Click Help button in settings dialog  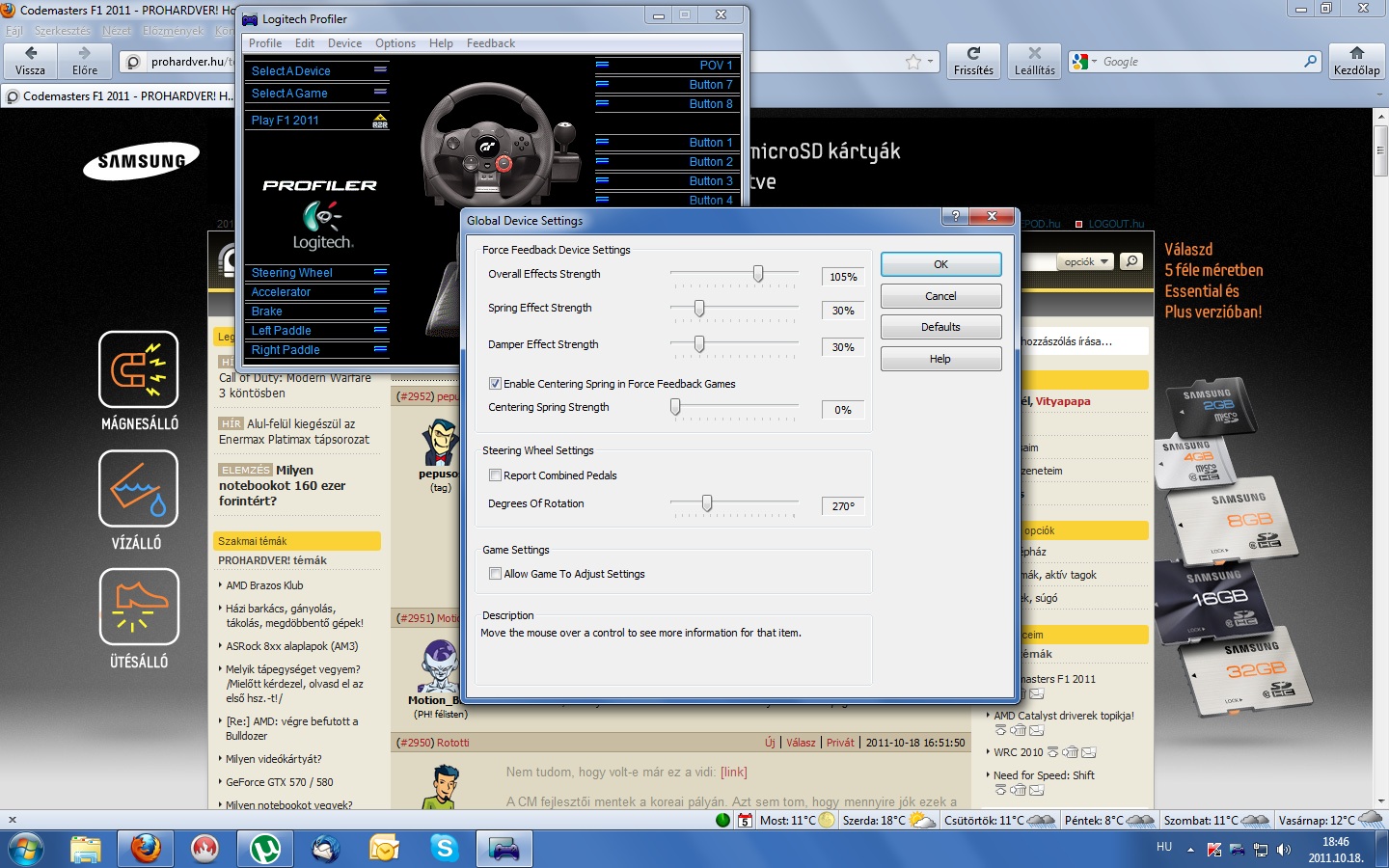(940, 359)
